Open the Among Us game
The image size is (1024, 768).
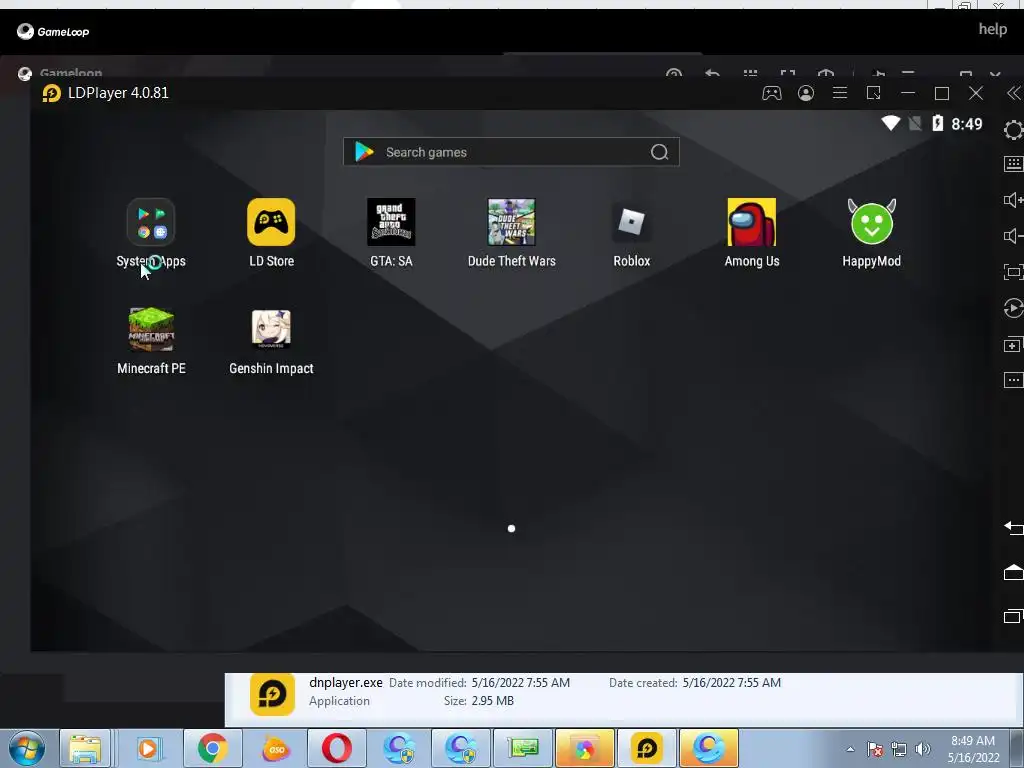752,222
